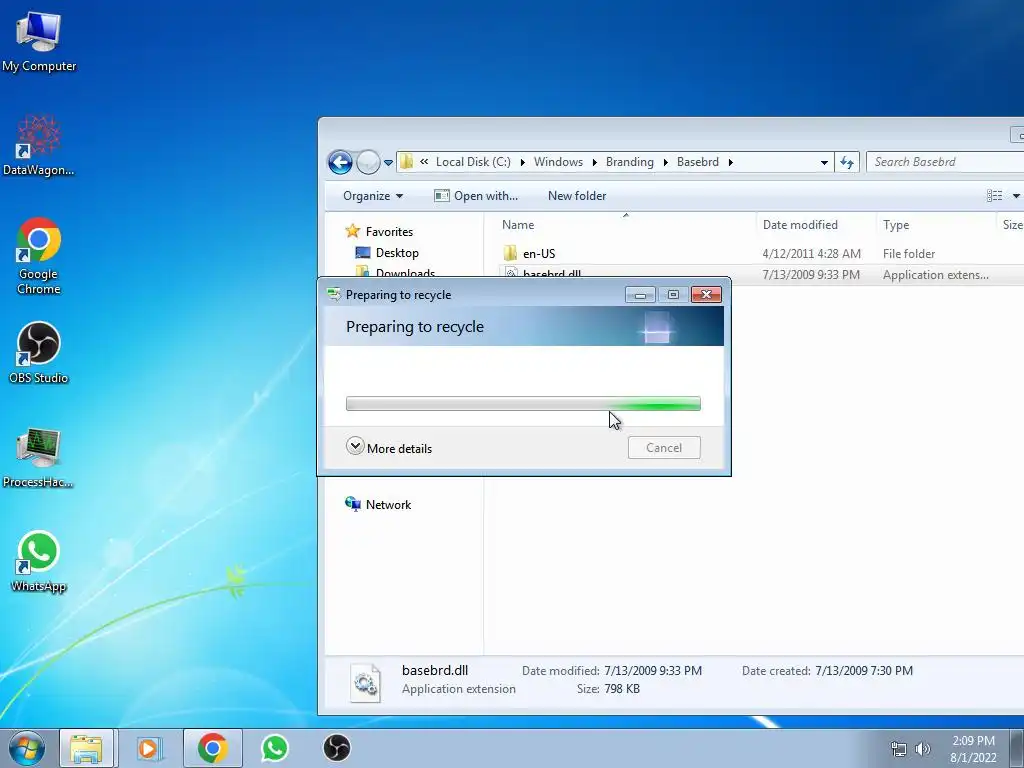
Task: Click the Network icon in navigation pane
Action: (353, 504)
